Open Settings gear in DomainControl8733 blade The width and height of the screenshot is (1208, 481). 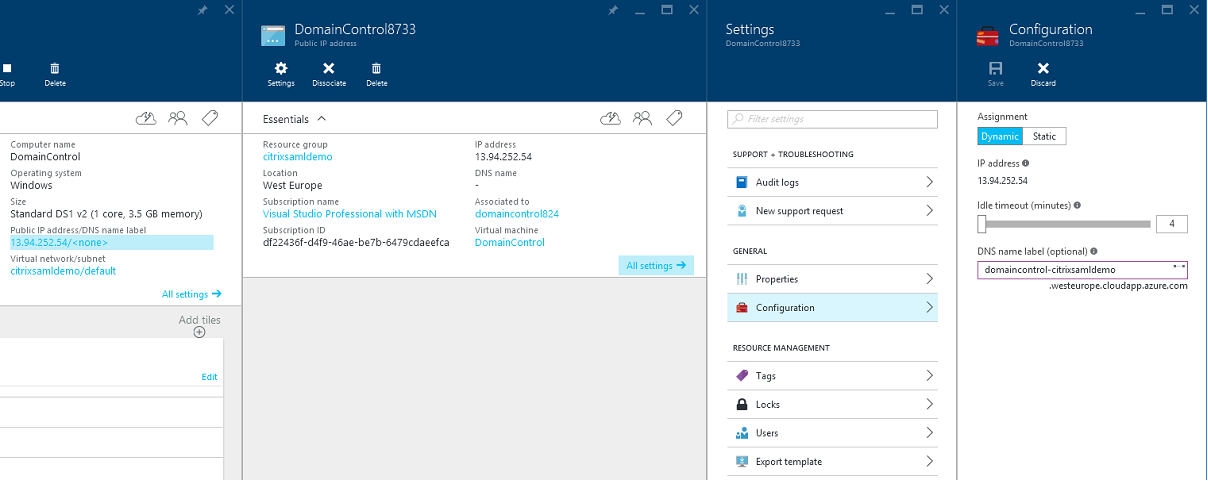(x=281, y=69)
